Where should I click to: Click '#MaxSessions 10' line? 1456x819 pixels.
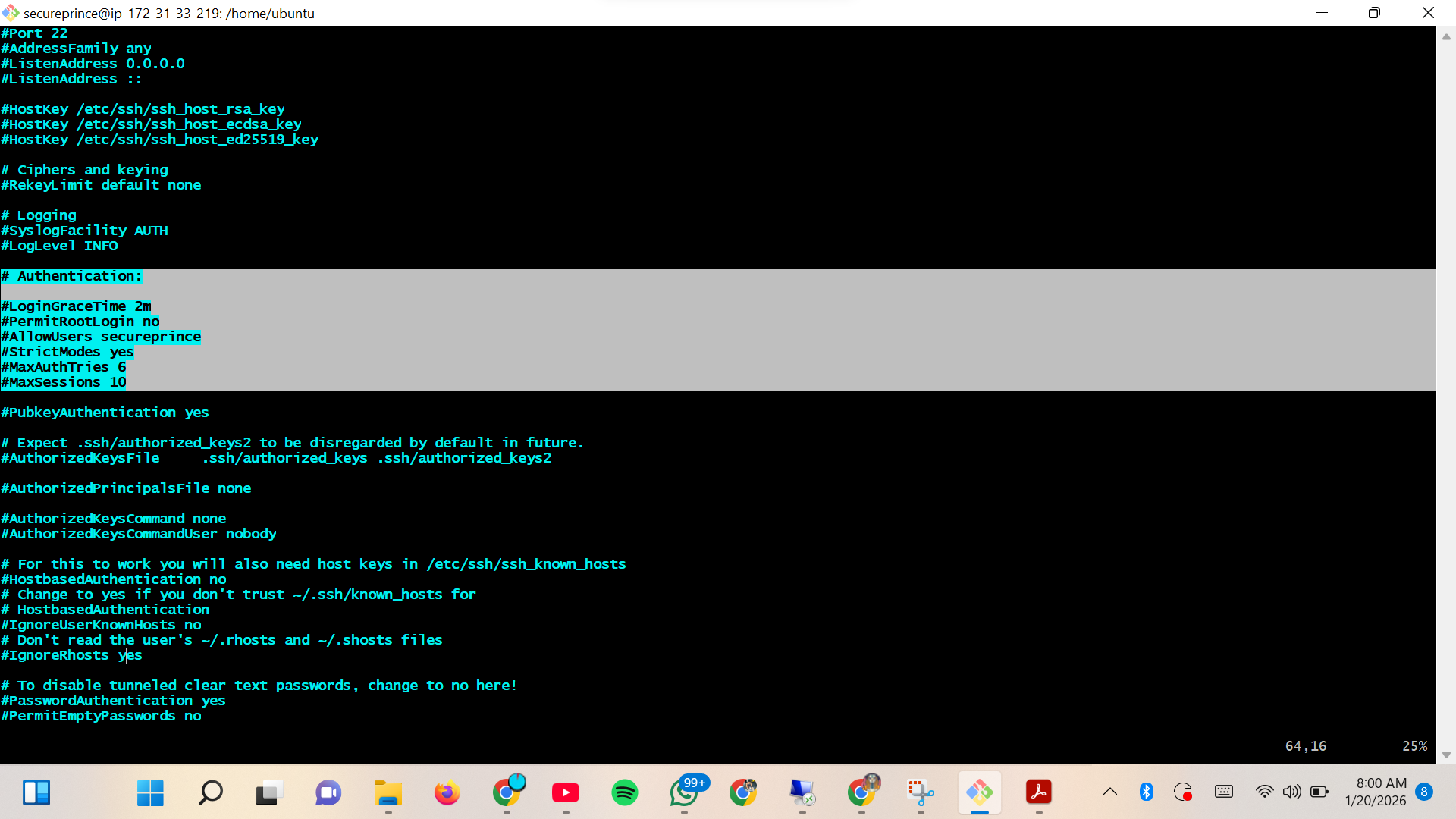pos(64,382)
